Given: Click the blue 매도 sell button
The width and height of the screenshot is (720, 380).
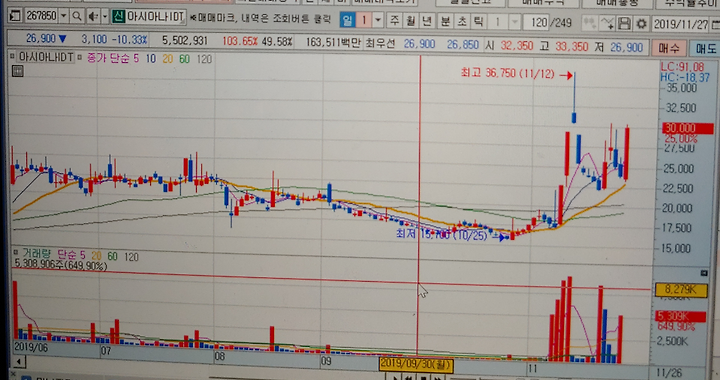Looking at the screenshot, I should point(705,48).
